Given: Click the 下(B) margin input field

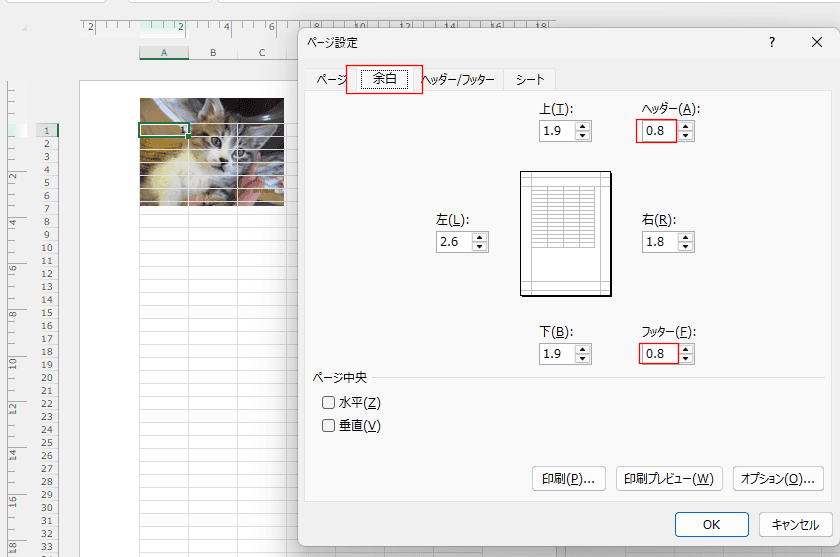Looking at the screenshot, I should tap(557, 354).
